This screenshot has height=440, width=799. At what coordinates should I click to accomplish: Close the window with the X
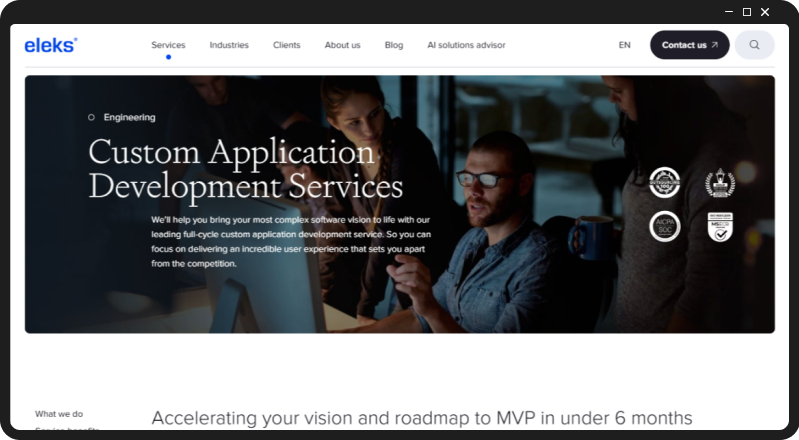pyautogui.click(x=765, y=12)
